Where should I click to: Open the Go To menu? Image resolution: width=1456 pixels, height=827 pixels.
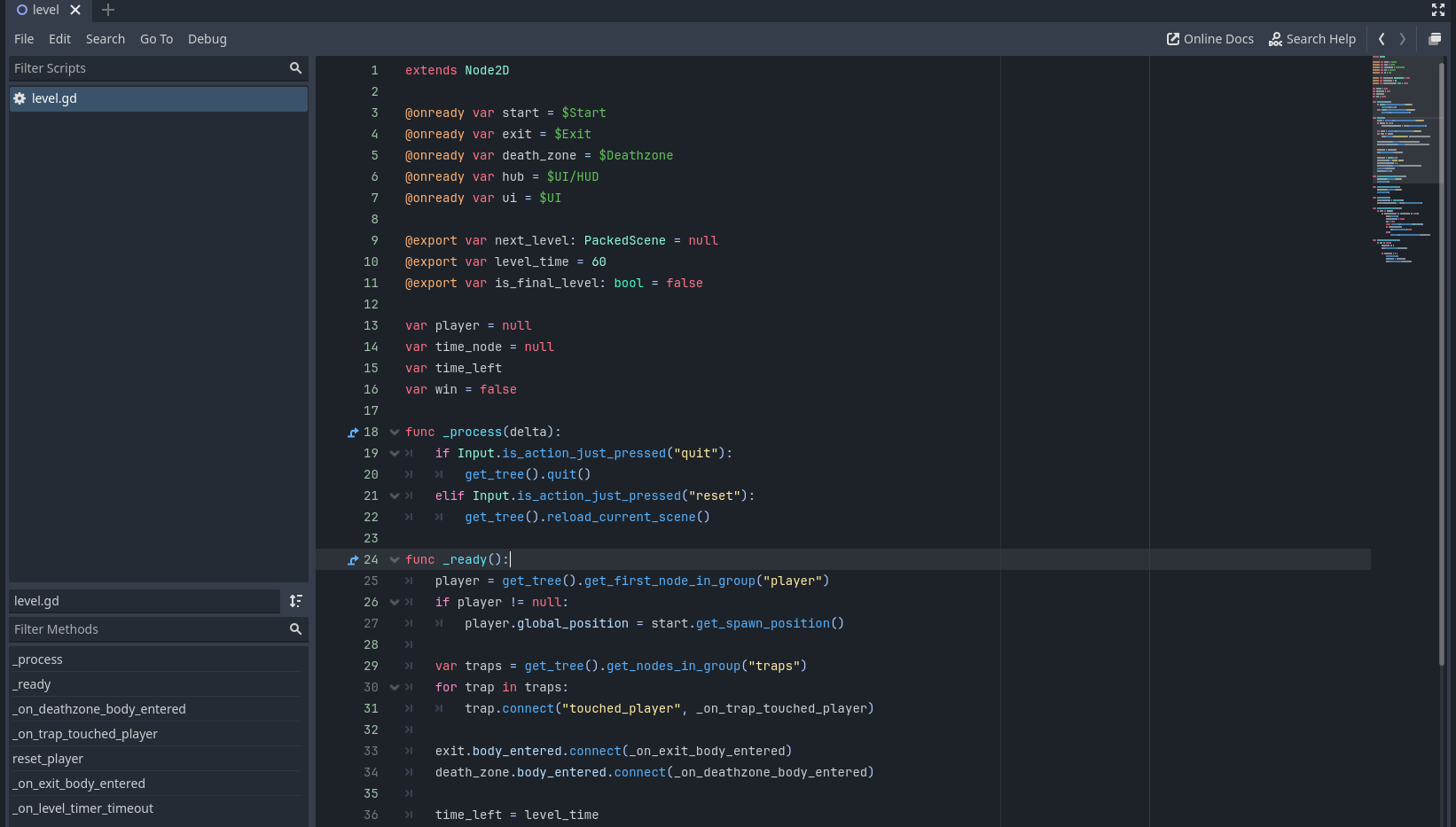point(156,39)
